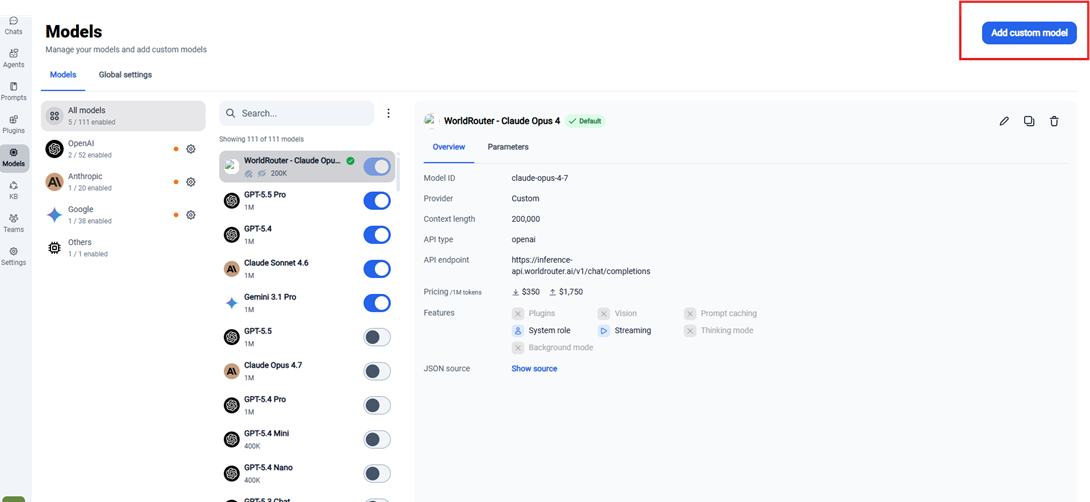
Task: Open OpenAI provider settings gear
Action: (x=190, y=149)
